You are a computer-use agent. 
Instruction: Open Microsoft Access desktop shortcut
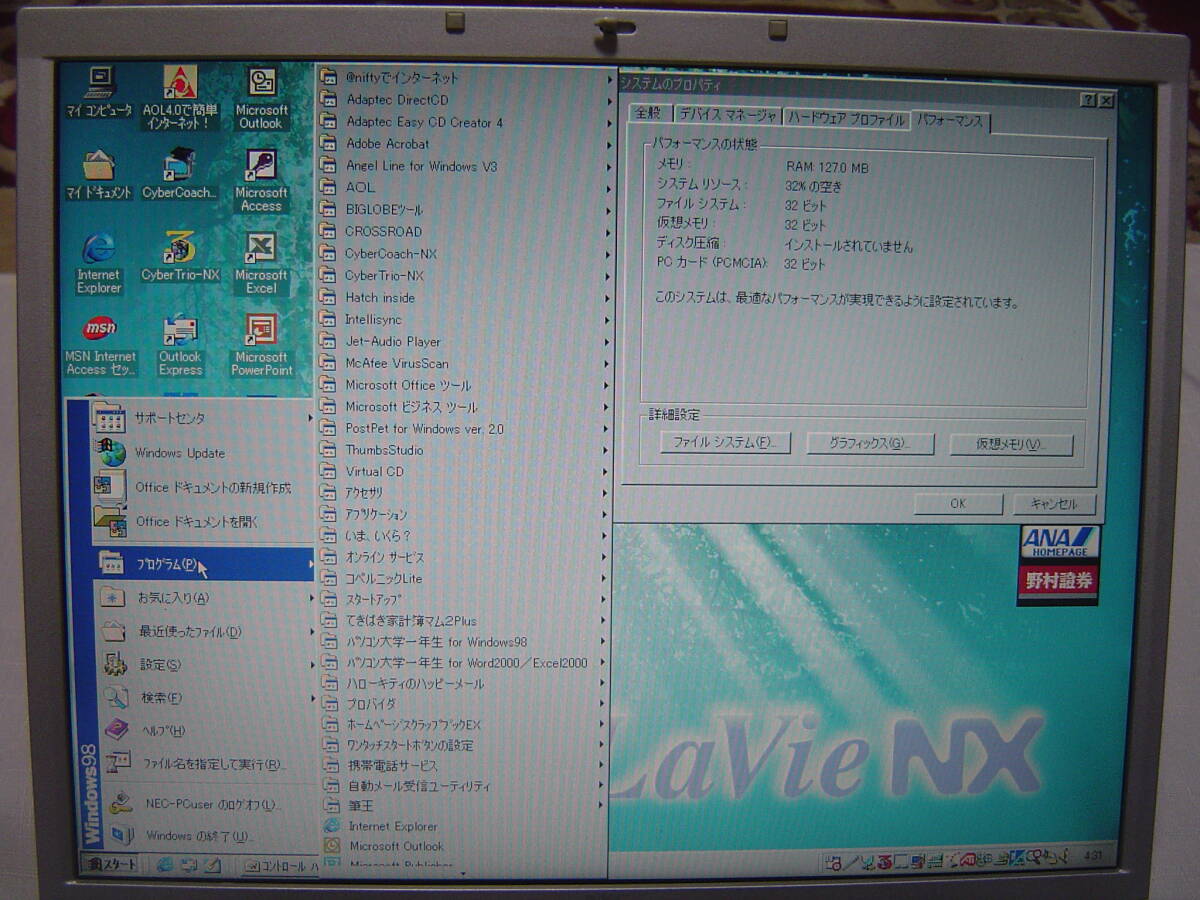tap(261, 181)
